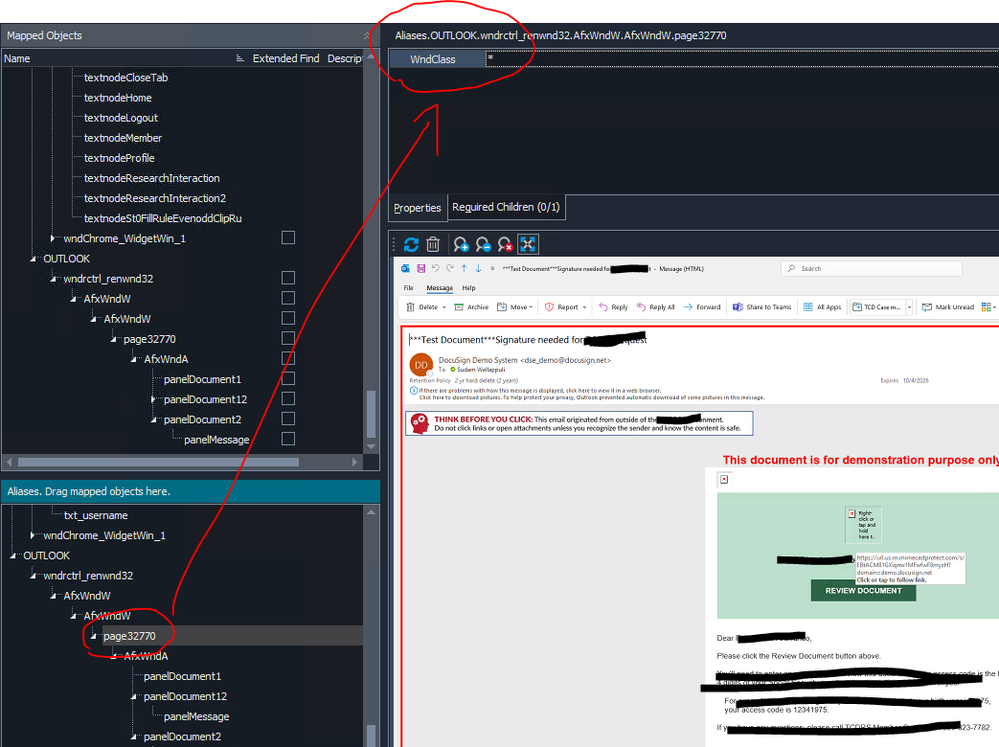The height and width of the screenshot is (747, 999).
Task: Click the Archive button in Outlook ribbon
Action: 471,307
